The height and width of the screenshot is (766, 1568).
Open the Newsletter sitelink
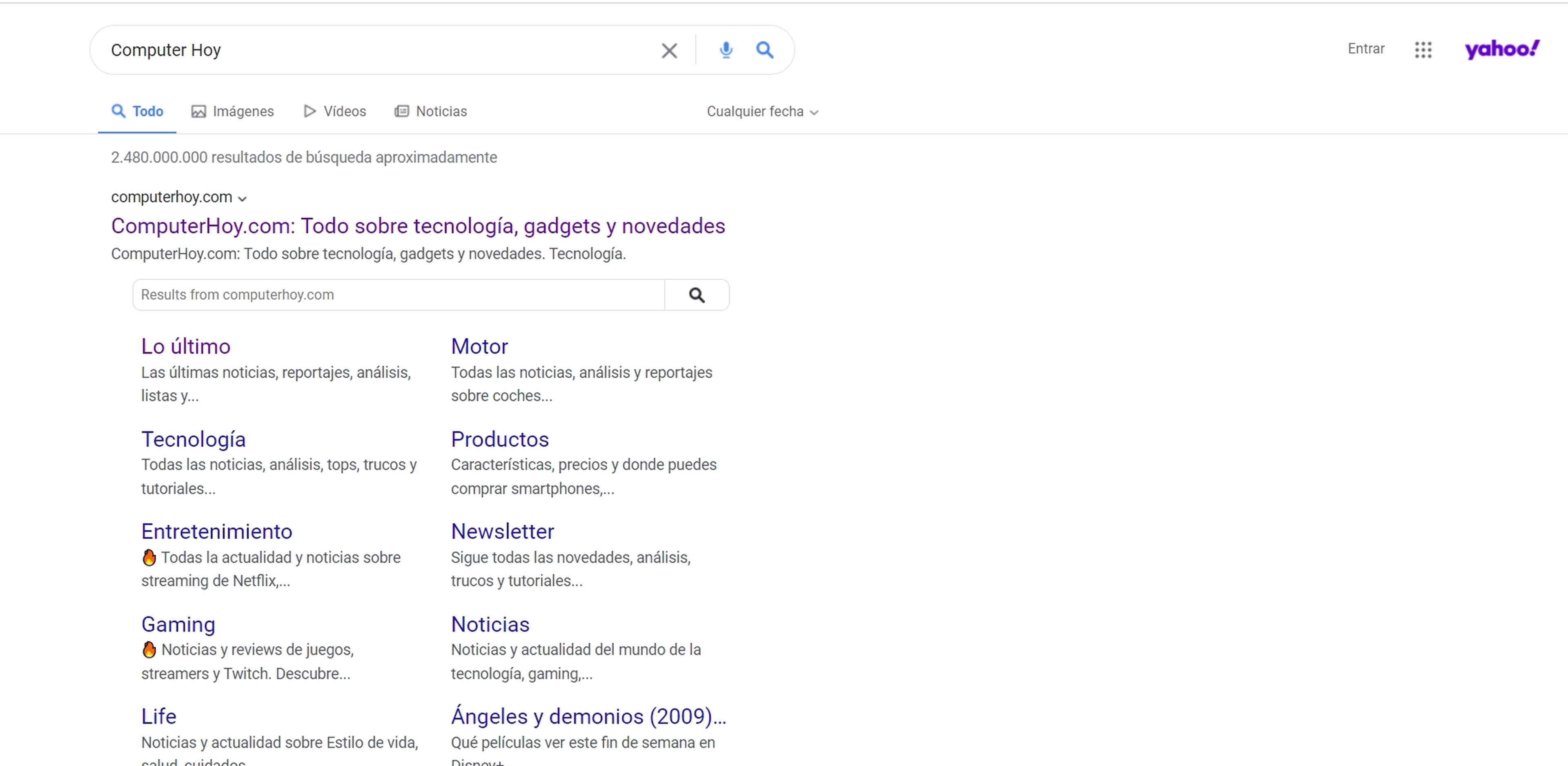(502, 532)
